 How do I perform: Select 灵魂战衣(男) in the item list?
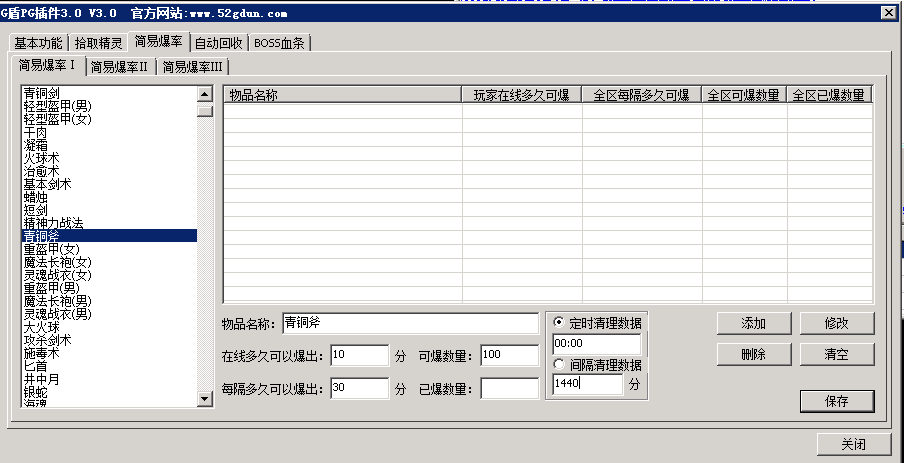click(109, 314)
